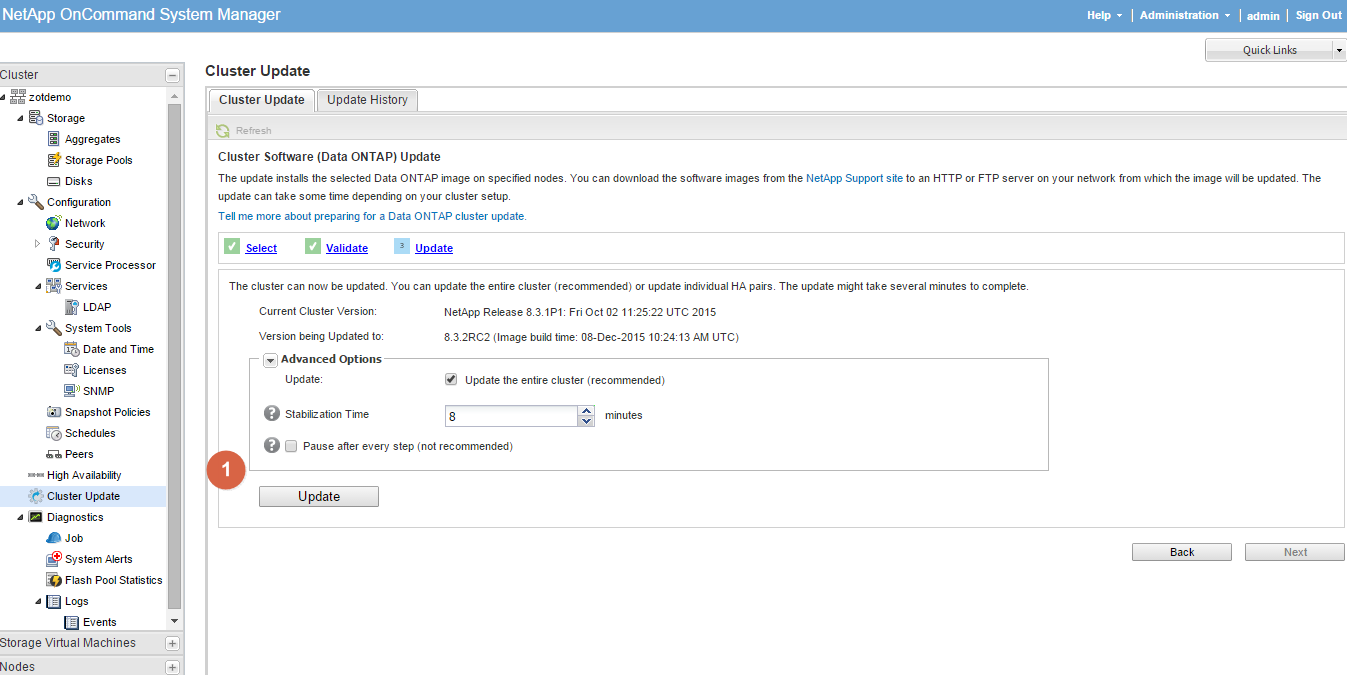Click the System Tools icon
This screenshot has width=1347, height=675.
click(x=54, y=328)
